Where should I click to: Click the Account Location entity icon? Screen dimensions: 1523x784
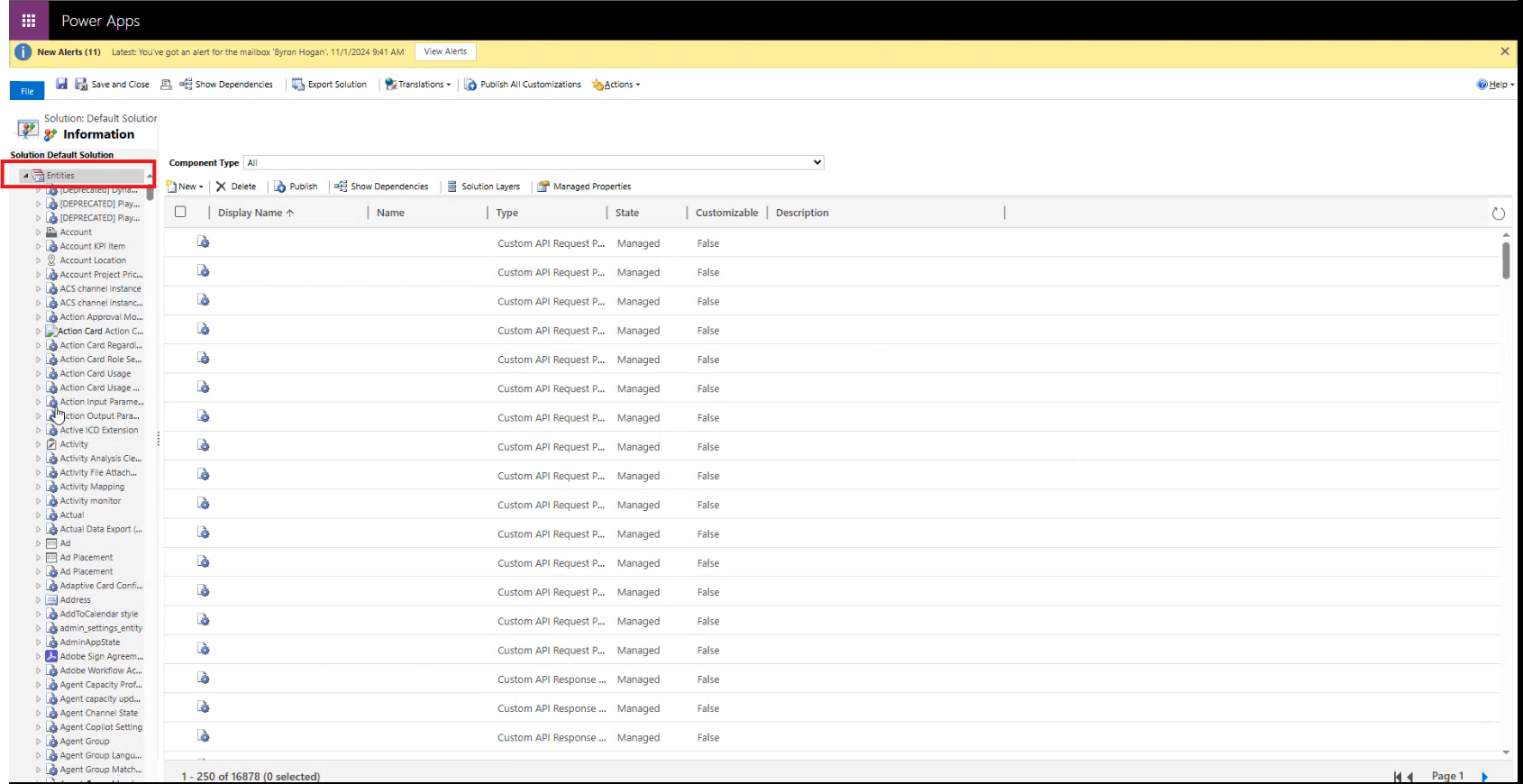[x=51, y=260]
